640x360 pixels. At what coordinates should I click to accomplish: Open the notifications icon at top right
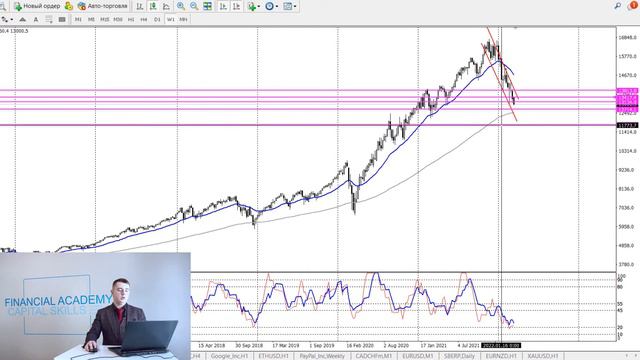tap(633, 6)
